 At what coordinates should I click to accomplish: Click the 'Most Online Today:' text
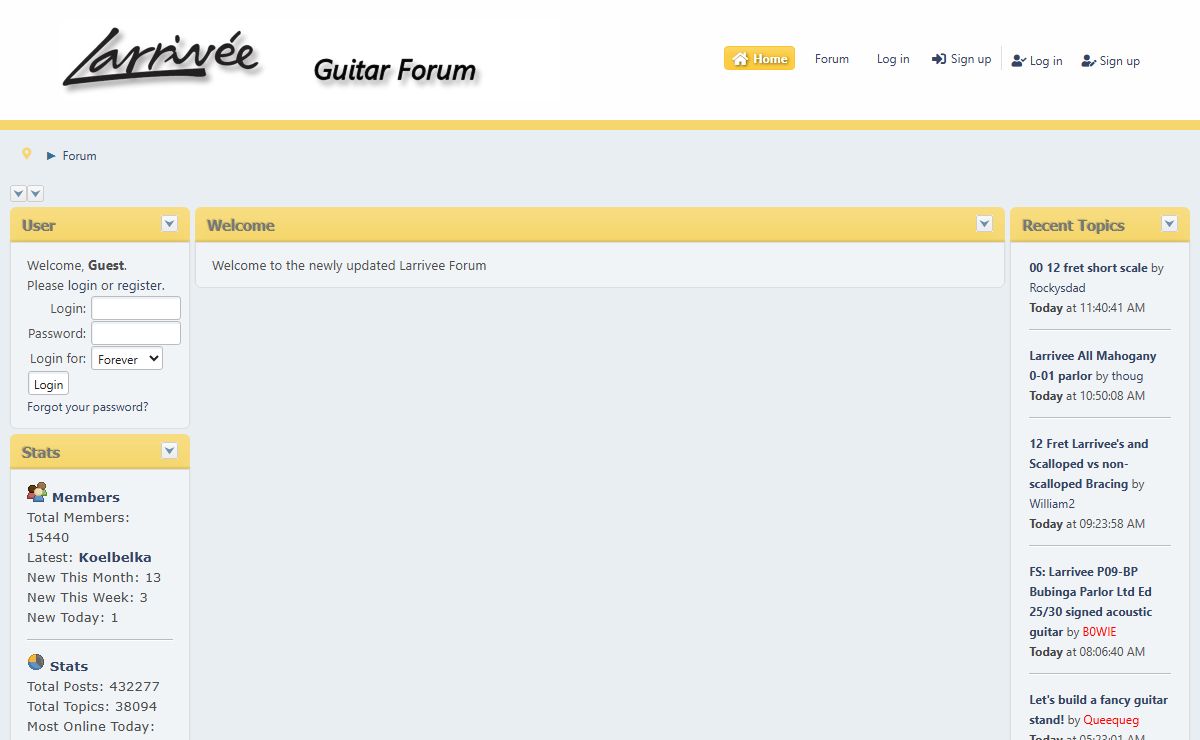pyautogui.click(x=91, y=727)
